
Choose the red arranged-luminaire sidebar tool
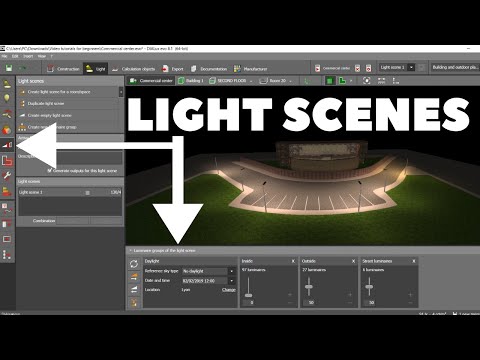[x=7, y=114]
